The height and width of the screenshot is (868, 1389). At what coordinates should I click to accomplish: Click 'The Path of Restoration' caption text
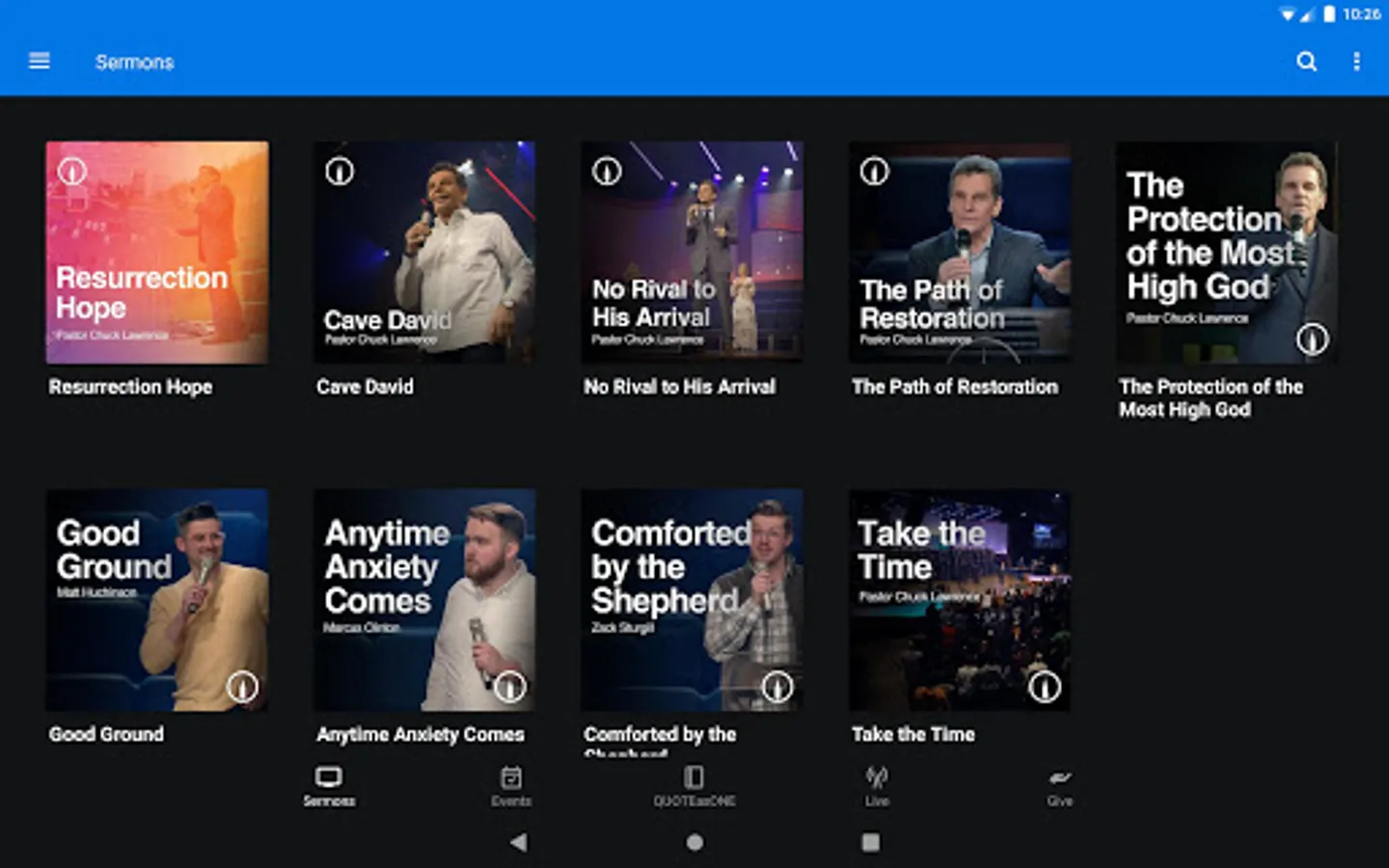point(955,387)
